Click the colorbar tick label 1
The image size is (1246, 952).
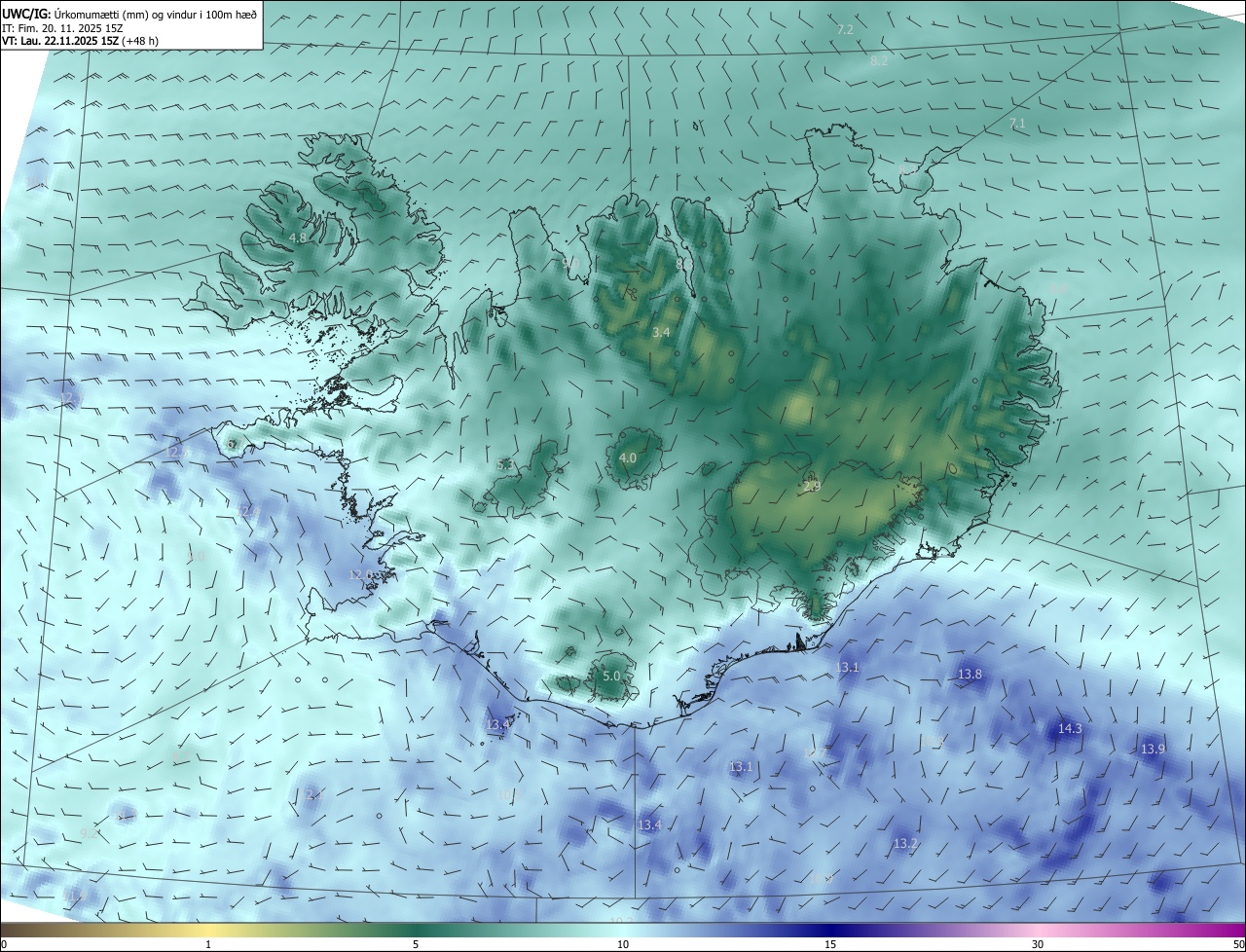208,944
